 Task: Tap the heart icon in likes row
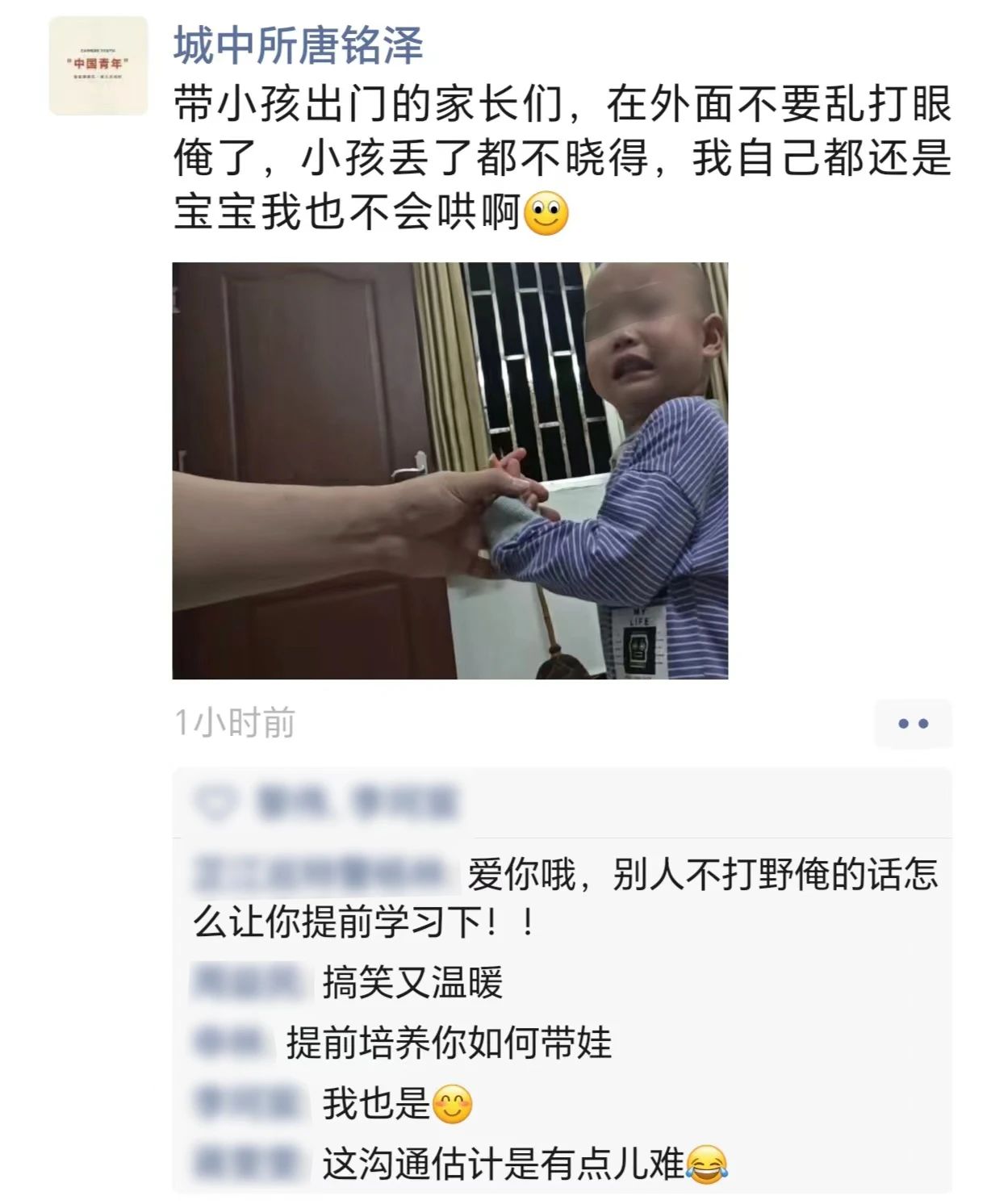[215, 803]
